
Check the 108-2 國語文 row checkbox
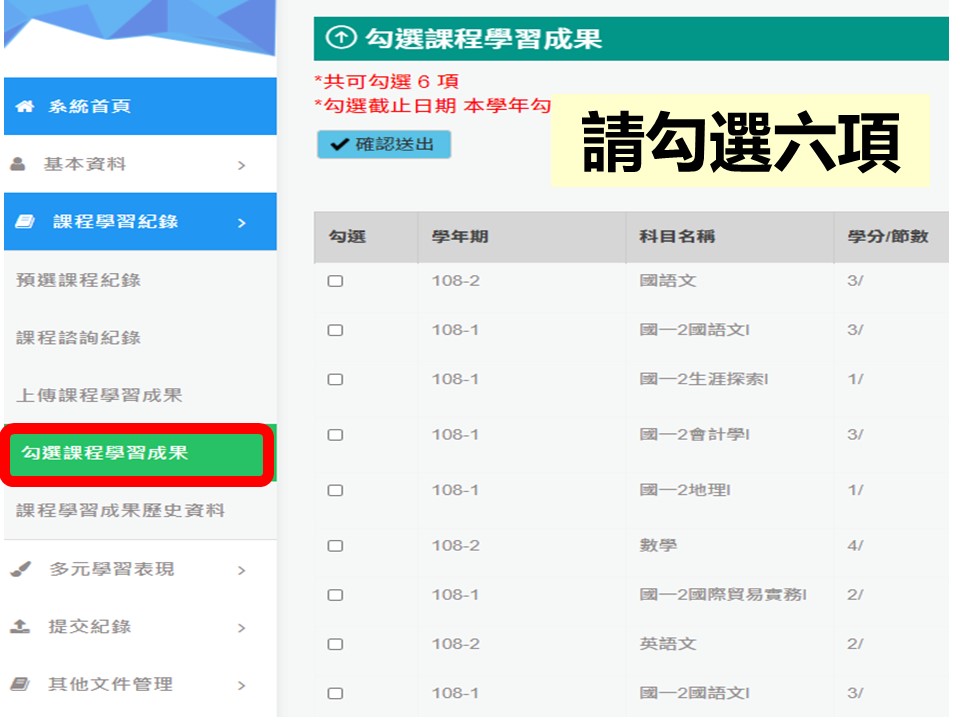click(335, 281)
